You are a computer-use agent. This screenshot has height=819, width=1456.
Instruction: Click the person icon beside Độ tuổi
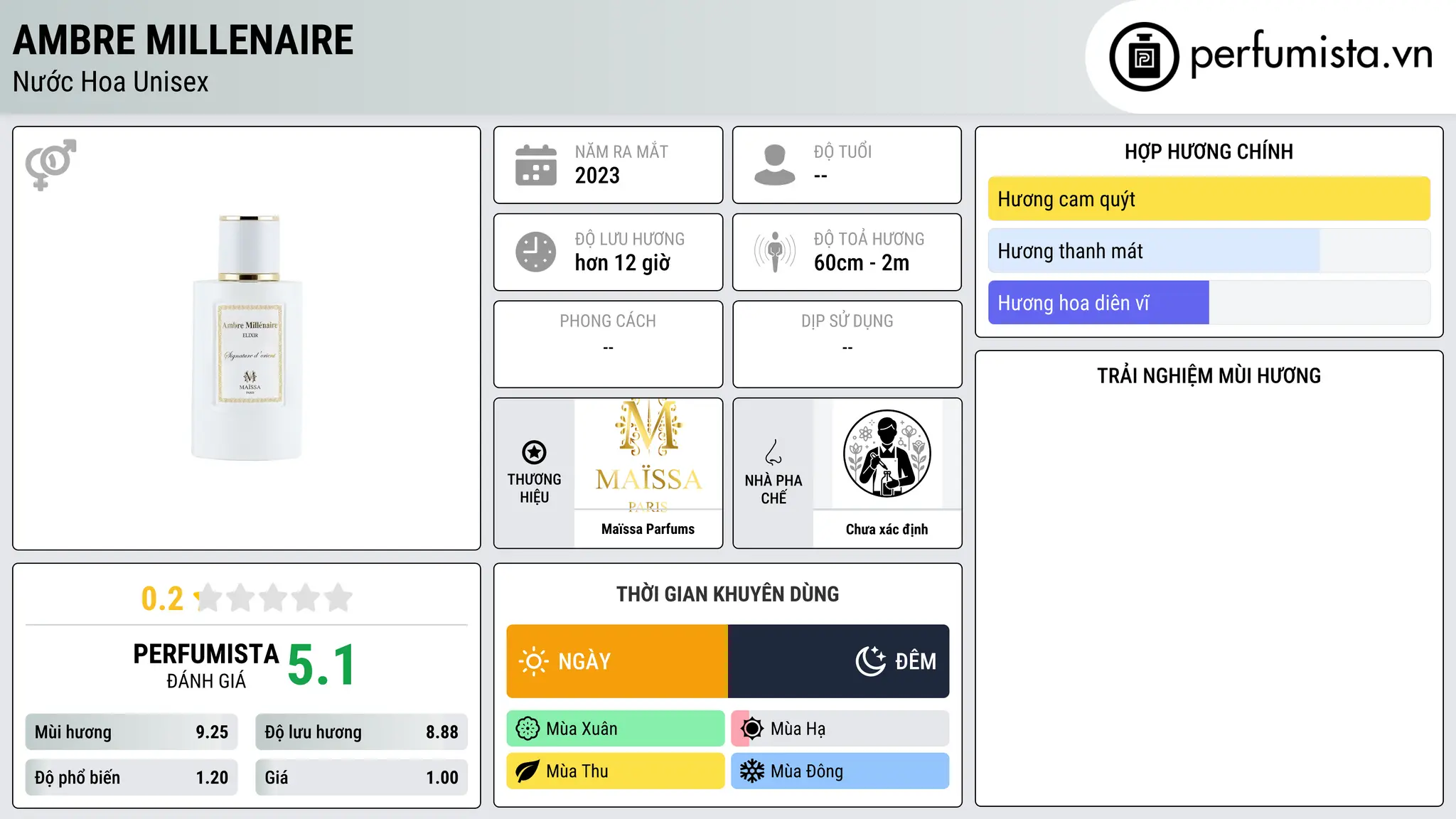(x=774, y=165)
